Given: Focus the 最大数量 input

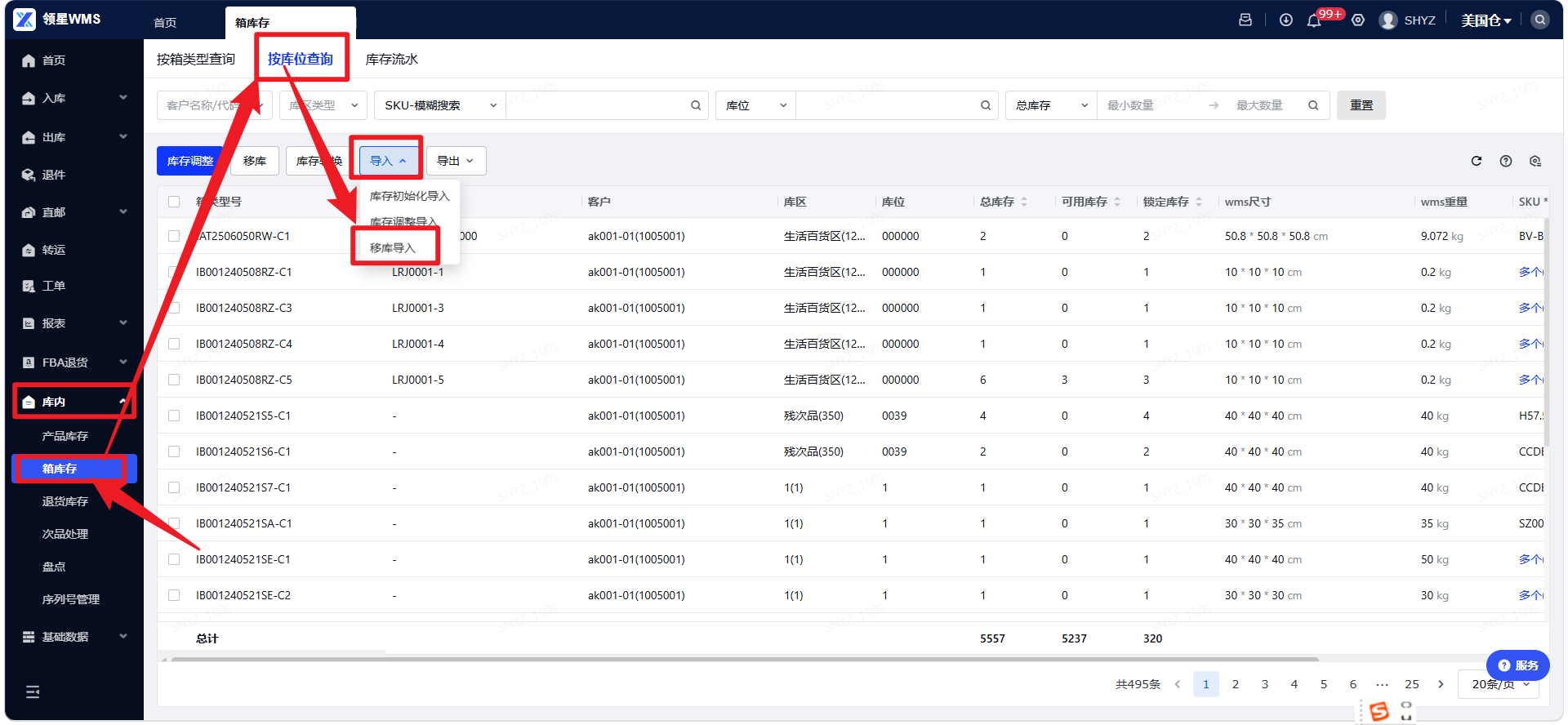Looking at the screenshot, I should pos(1260,105).
